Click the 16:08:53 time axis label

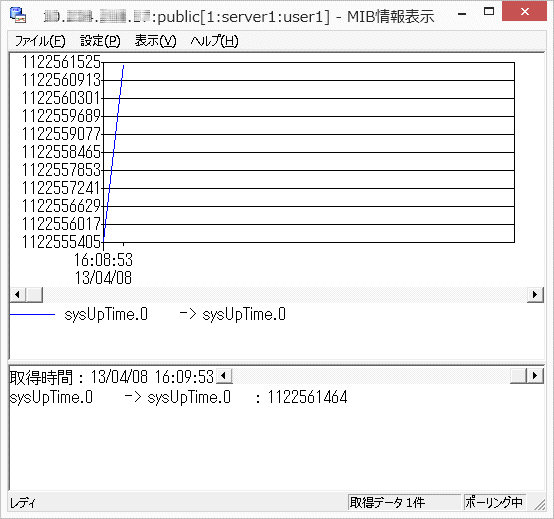(x=103, y=260)
